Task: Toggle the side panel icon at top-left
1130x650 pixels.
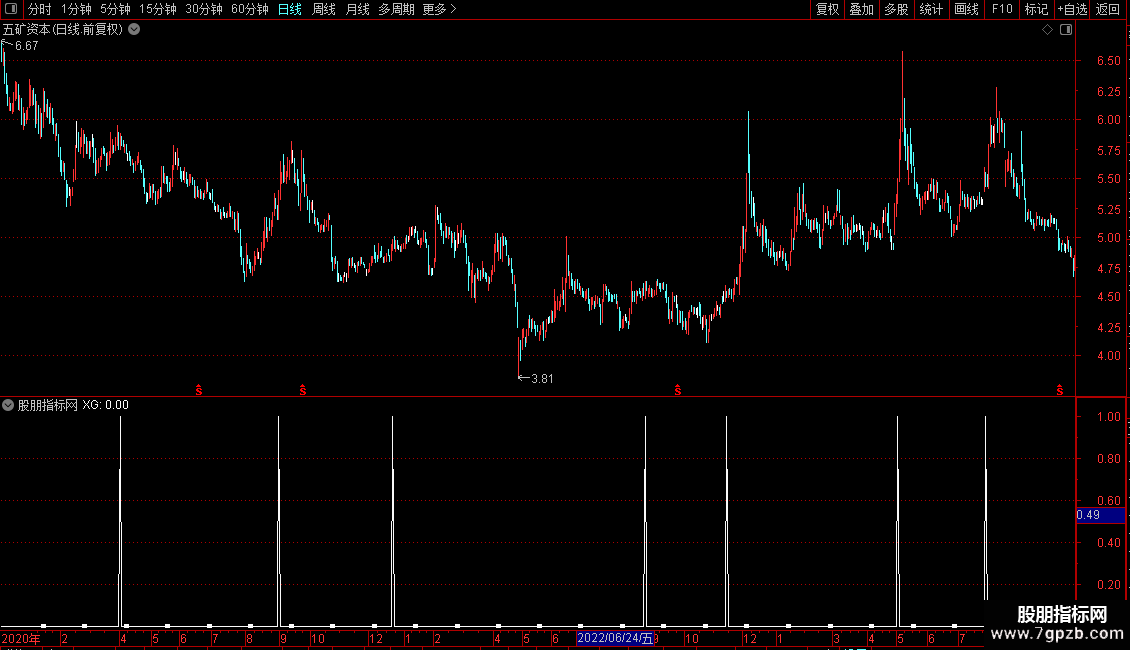Action: pyautogui.click(x=11, y=9)
